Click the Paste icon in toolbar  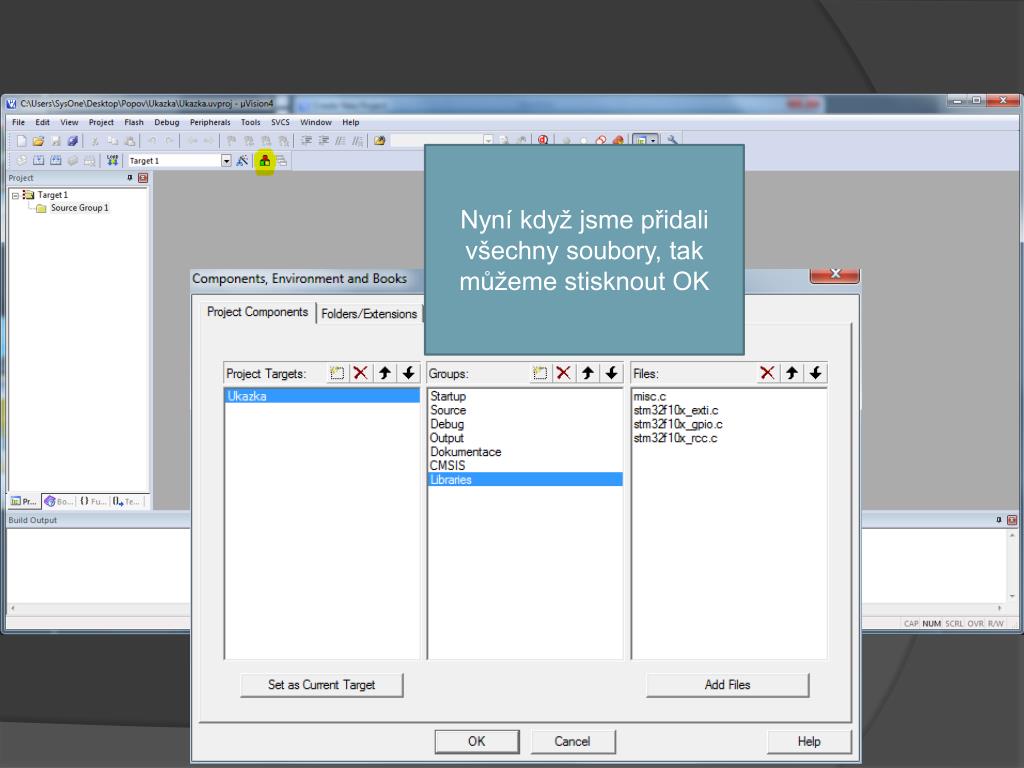pyautogui.click(x=130, y=140)
